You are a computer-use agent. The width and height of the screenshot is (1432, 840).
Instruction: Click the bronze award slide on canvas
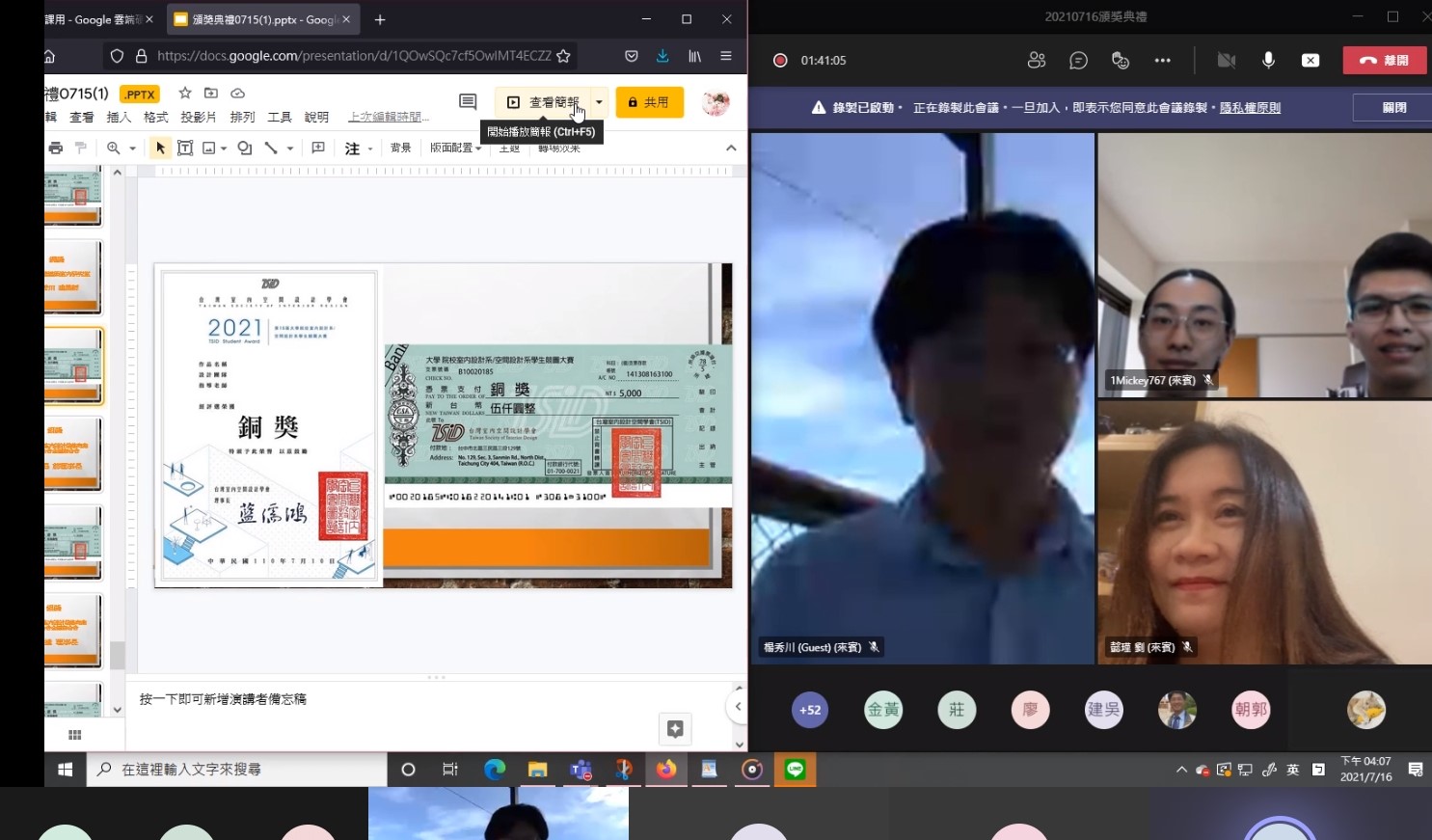coord(444,425)
